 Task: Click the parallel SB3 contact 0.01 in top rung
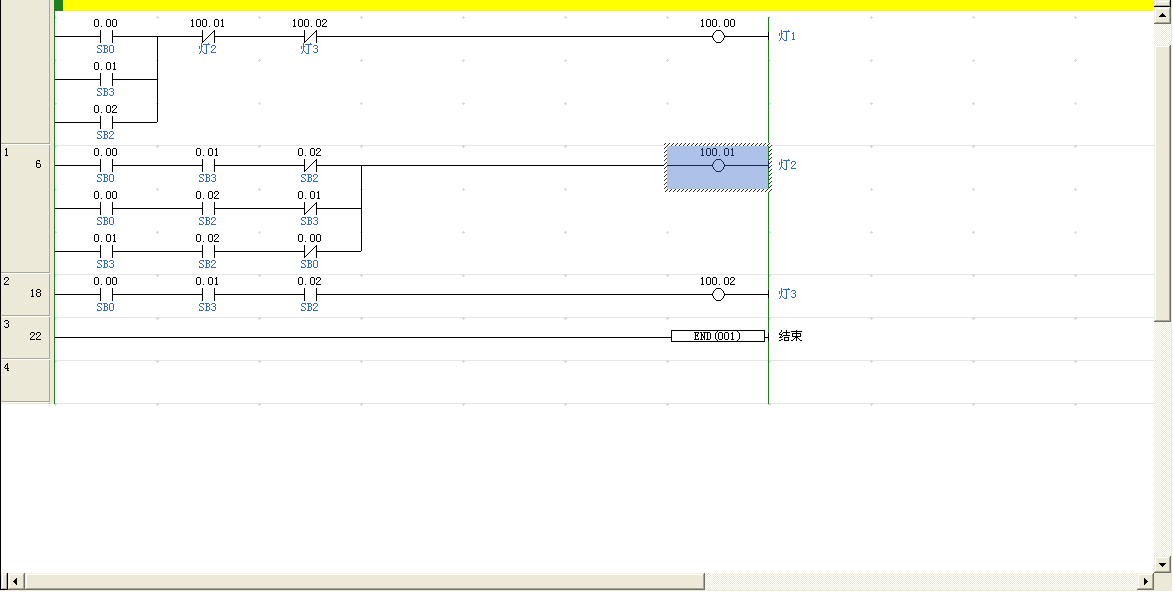[x=106, y=80]
